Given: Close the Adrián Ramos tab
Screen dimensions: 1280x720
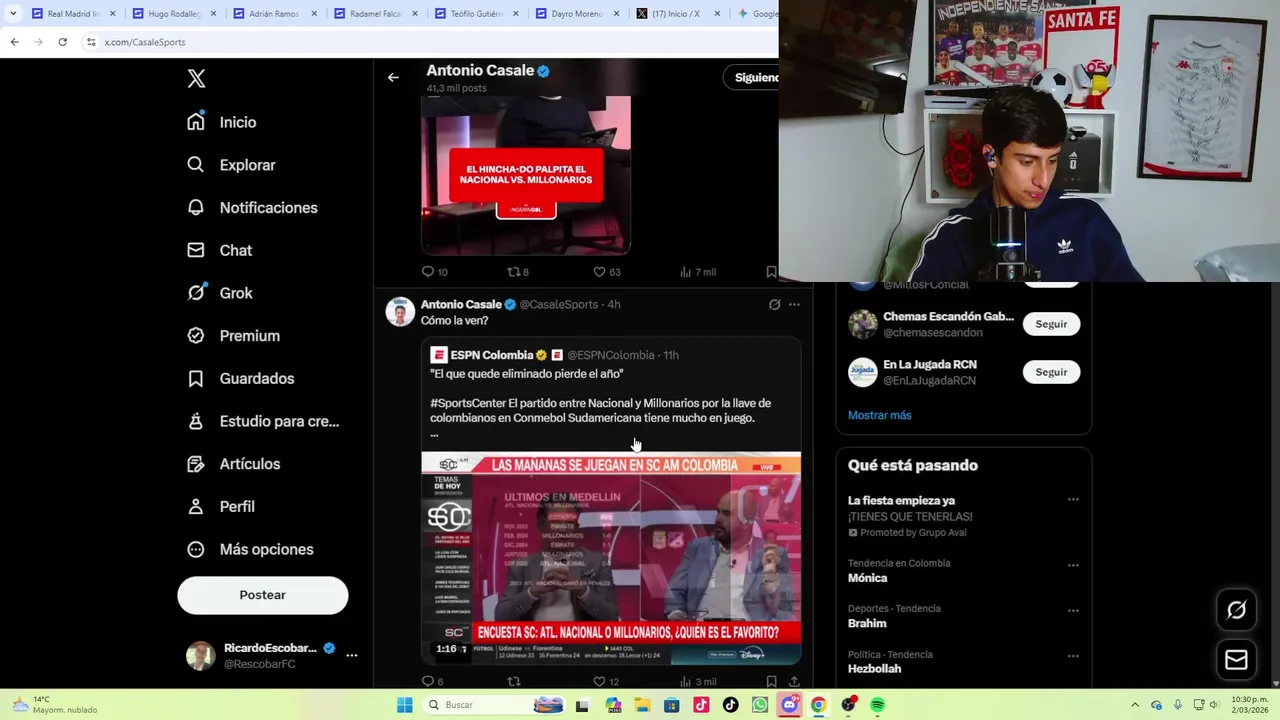Looking at the screenshot, I should pos(314,14).
